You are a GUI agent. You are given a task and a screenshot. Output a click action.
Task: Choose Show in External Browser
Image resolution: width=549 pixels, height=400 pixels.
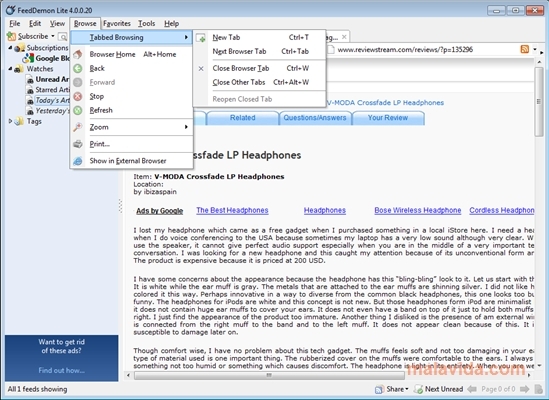pos(132,161)
